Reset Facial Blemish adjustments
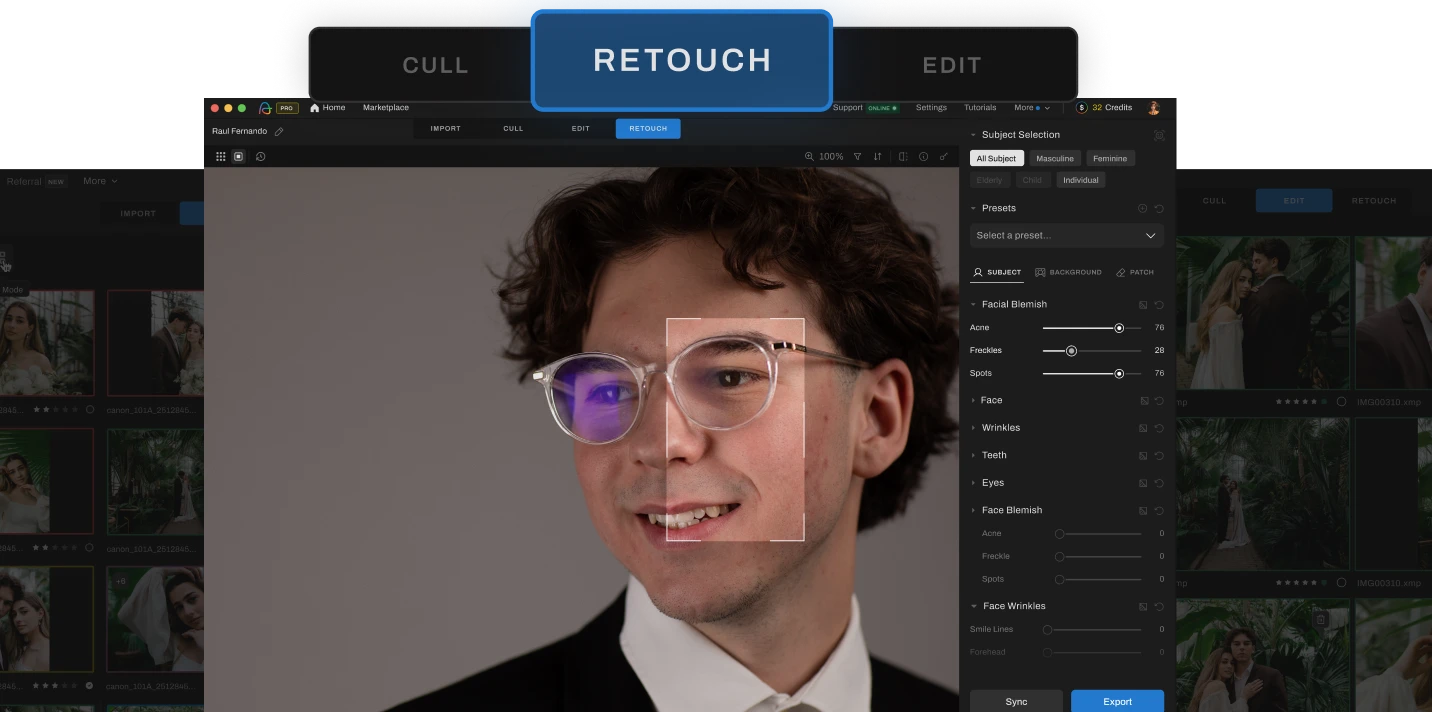The height and width of the screenshot is (712, 1432). pyautogui.click(x=1159, y=304)
